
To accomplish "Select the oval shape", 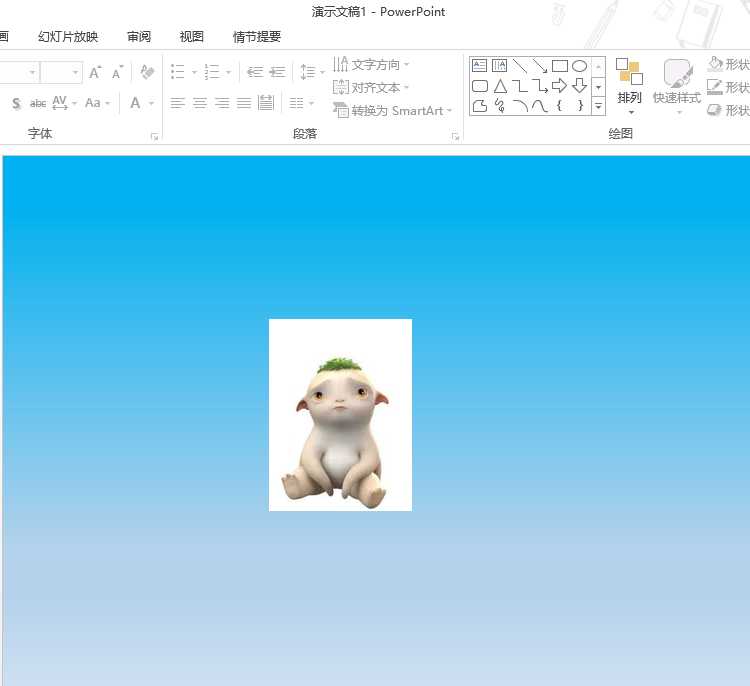I will click(x=579, y=66).
